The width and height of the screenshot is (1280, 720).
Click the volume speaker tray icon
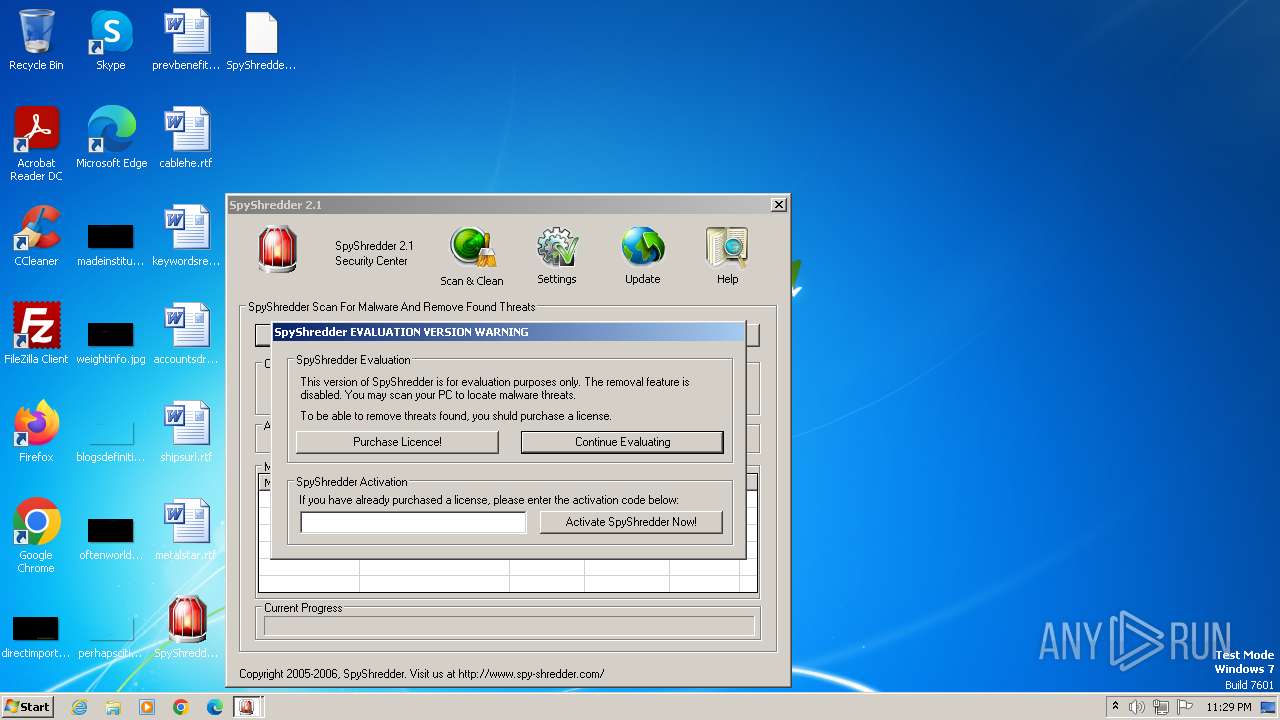pyautogui.click(x=1137, y=707)
